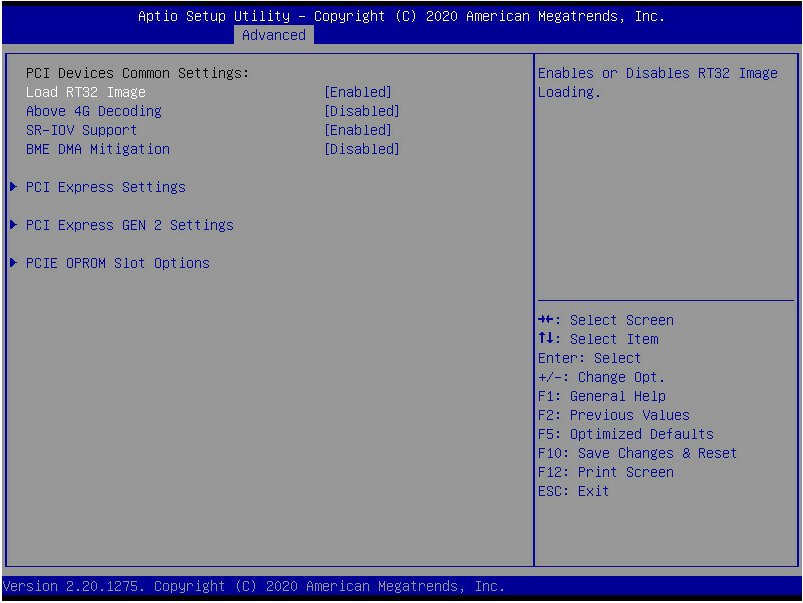Click the ESC: Exit line
This screenshot has height=603, width=803.
(x=574, y=491)
